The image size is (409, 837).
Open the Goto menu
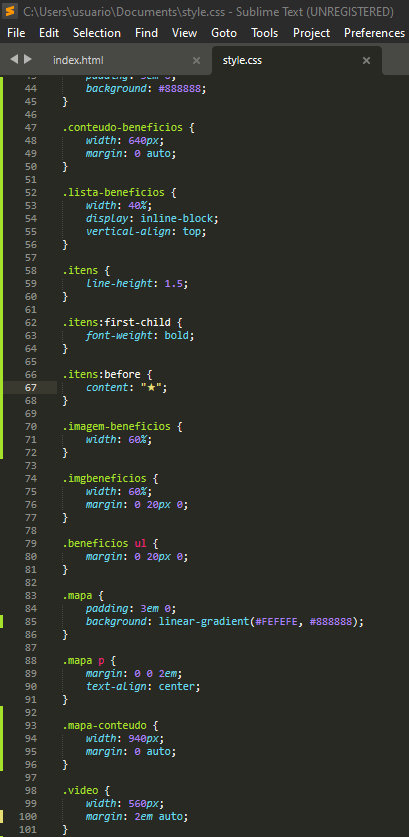pyautogui.click(x=224, y=33)
